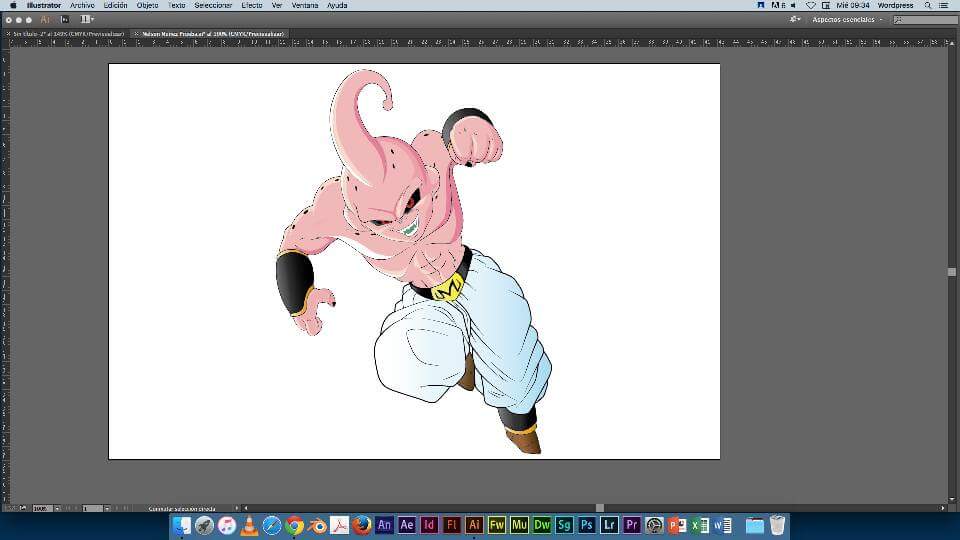
Task: Open Illustrator icon in the Dock
Action: pyautogui.click(x=474, y=525)
